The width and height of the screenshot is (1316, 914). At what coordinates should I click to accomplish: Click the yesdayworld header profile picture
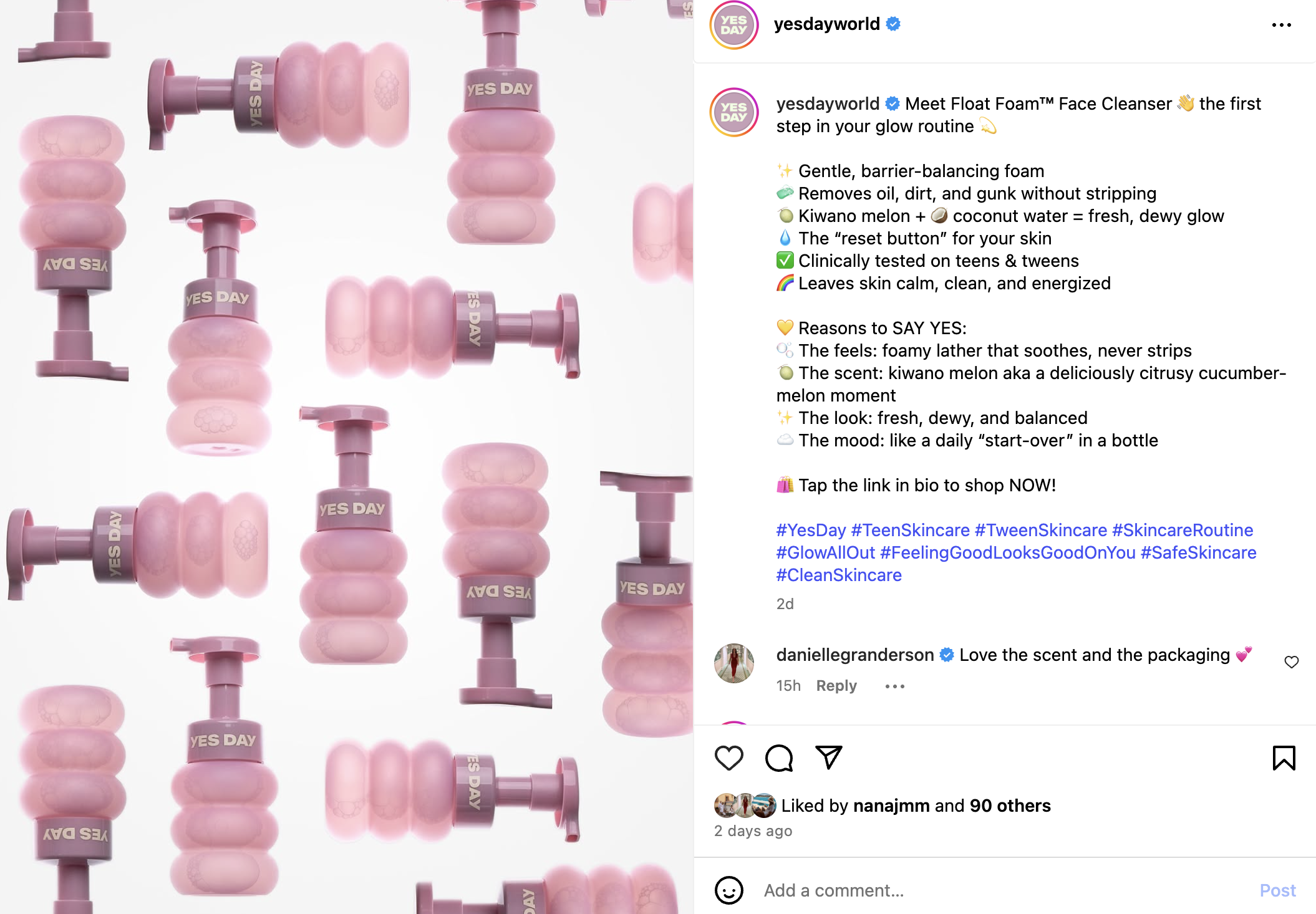pos(734,25)
